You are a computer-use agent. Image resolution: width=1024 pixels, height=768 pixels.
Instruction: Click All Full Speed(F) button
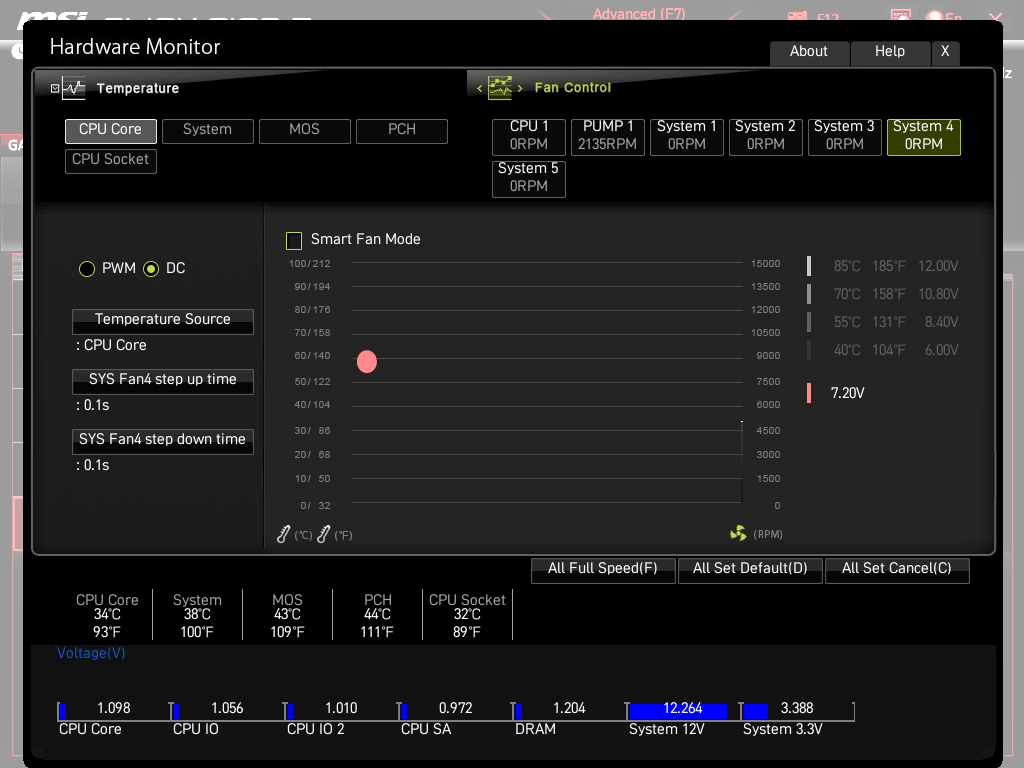pyautogui.click(x=603, y=569)
